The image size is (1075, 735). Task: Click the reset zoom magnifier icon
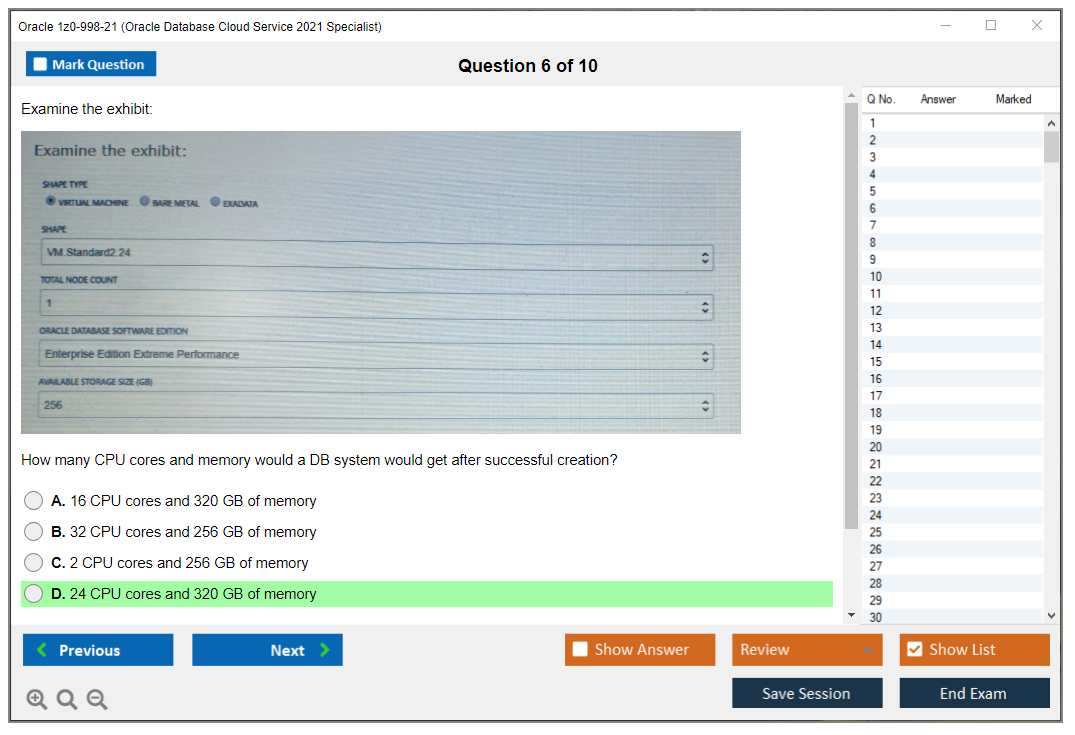click(67, 700)
